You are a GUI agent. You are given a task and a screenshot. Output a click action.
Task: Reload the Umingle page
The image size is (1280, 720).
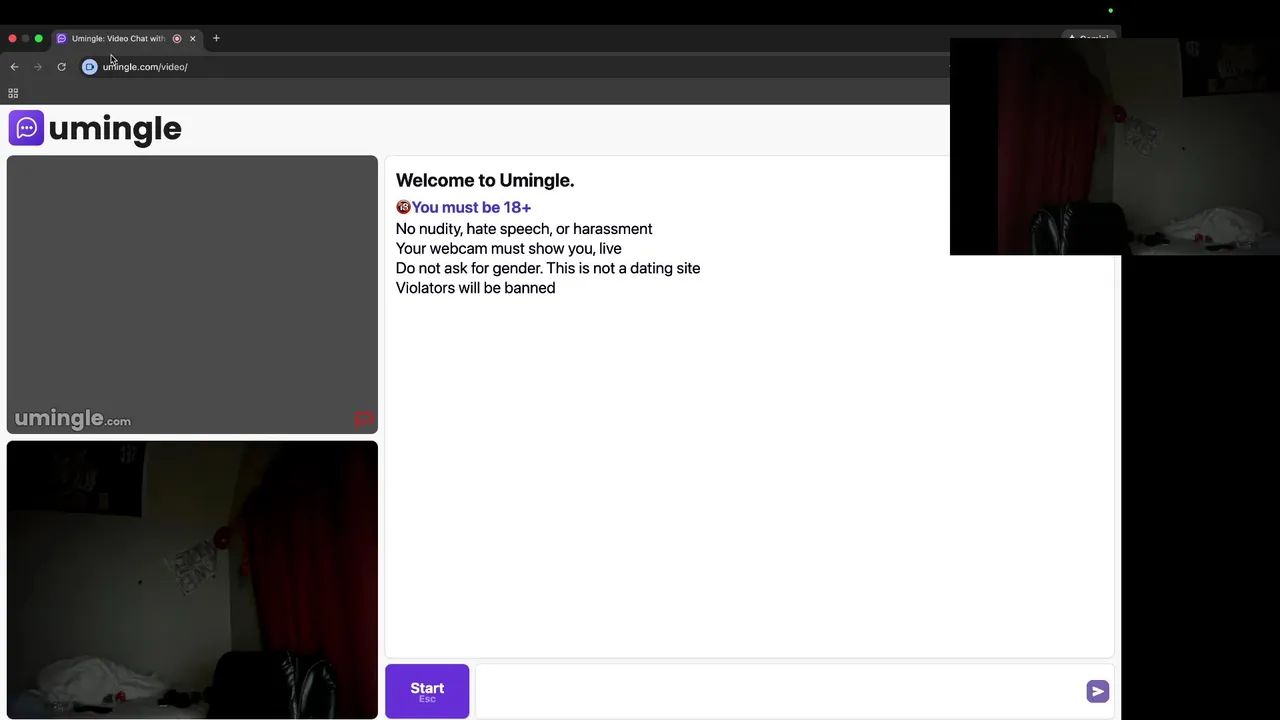61,67
